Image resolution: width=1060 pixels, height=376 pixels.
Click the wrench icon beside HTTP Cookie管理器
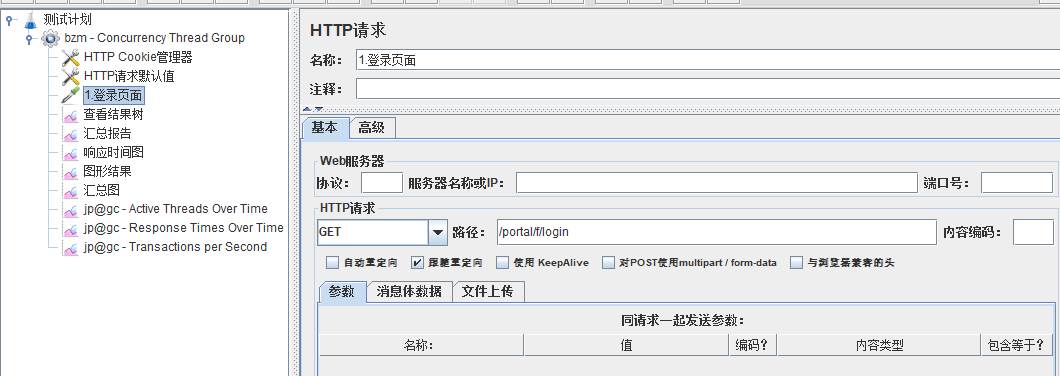70,57
